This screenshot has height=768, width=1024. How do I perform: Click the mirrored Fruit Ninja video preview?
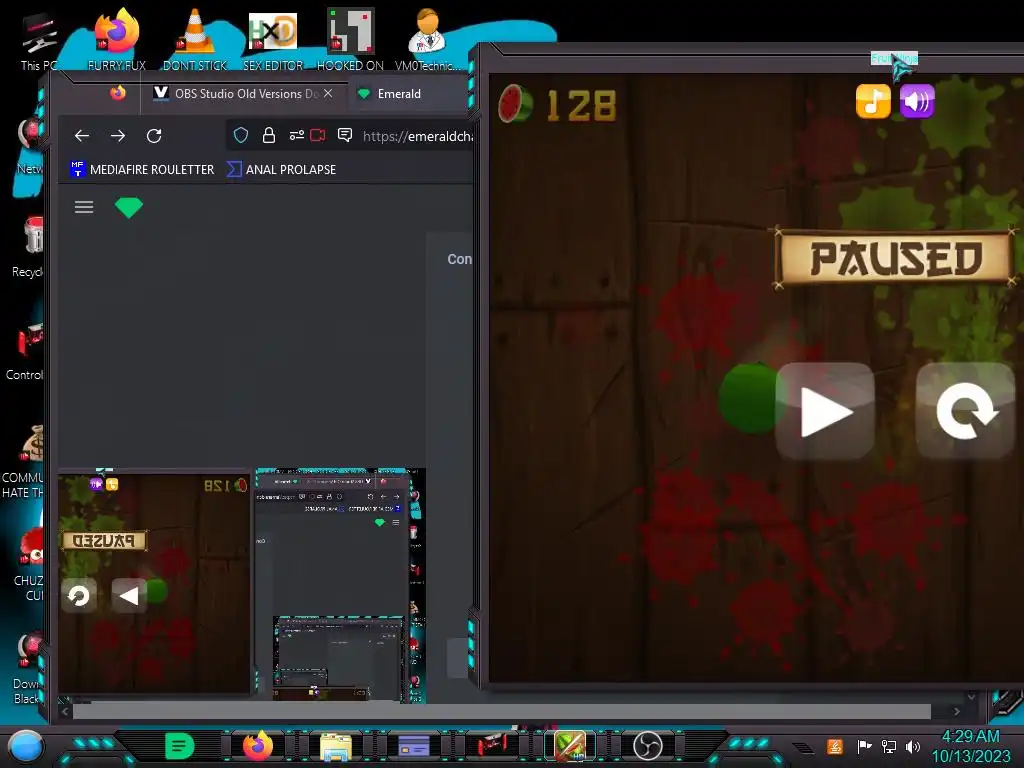click(154, 584)
